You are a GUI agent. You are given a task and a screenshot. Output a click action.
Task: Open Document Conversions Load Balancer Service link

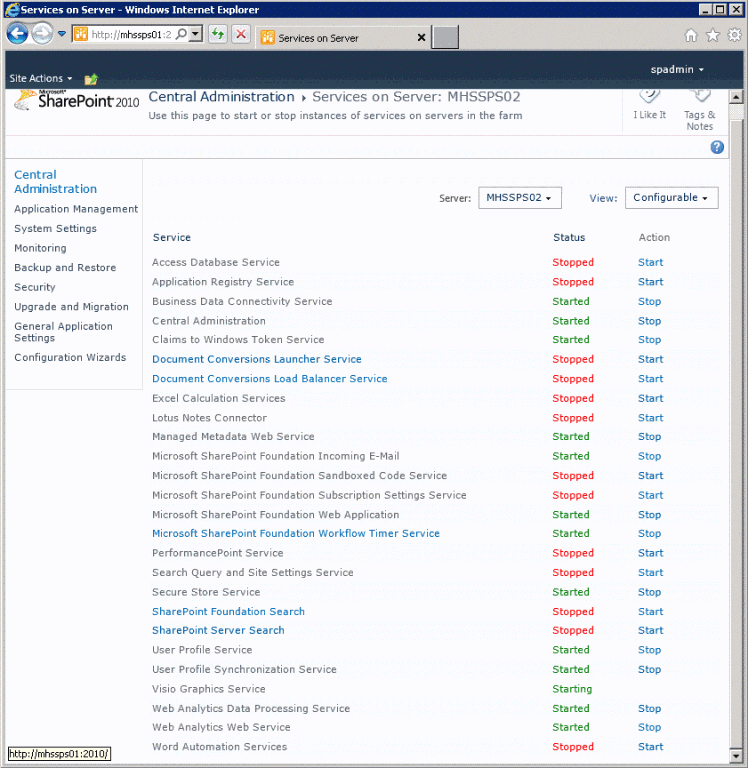coord(269,379)
